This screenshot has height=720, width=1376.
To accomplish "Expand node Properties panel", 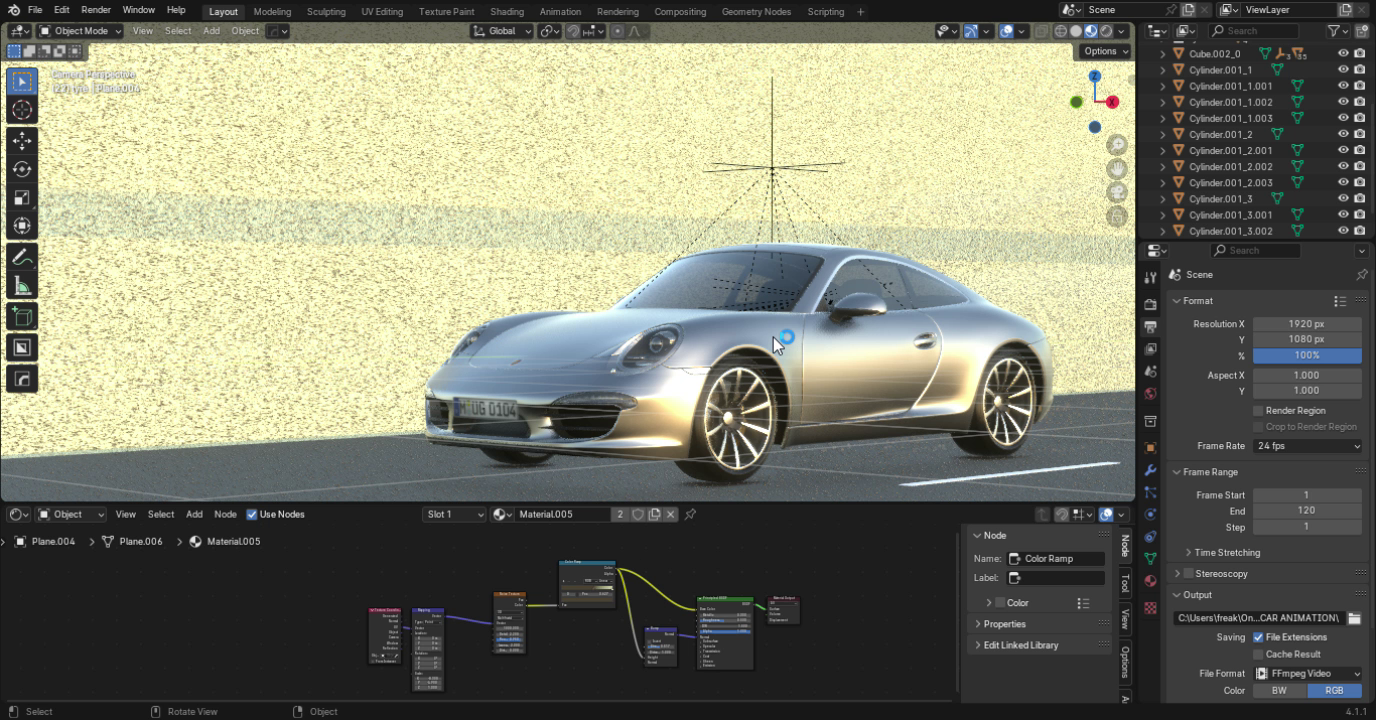I will [1004, 624].
